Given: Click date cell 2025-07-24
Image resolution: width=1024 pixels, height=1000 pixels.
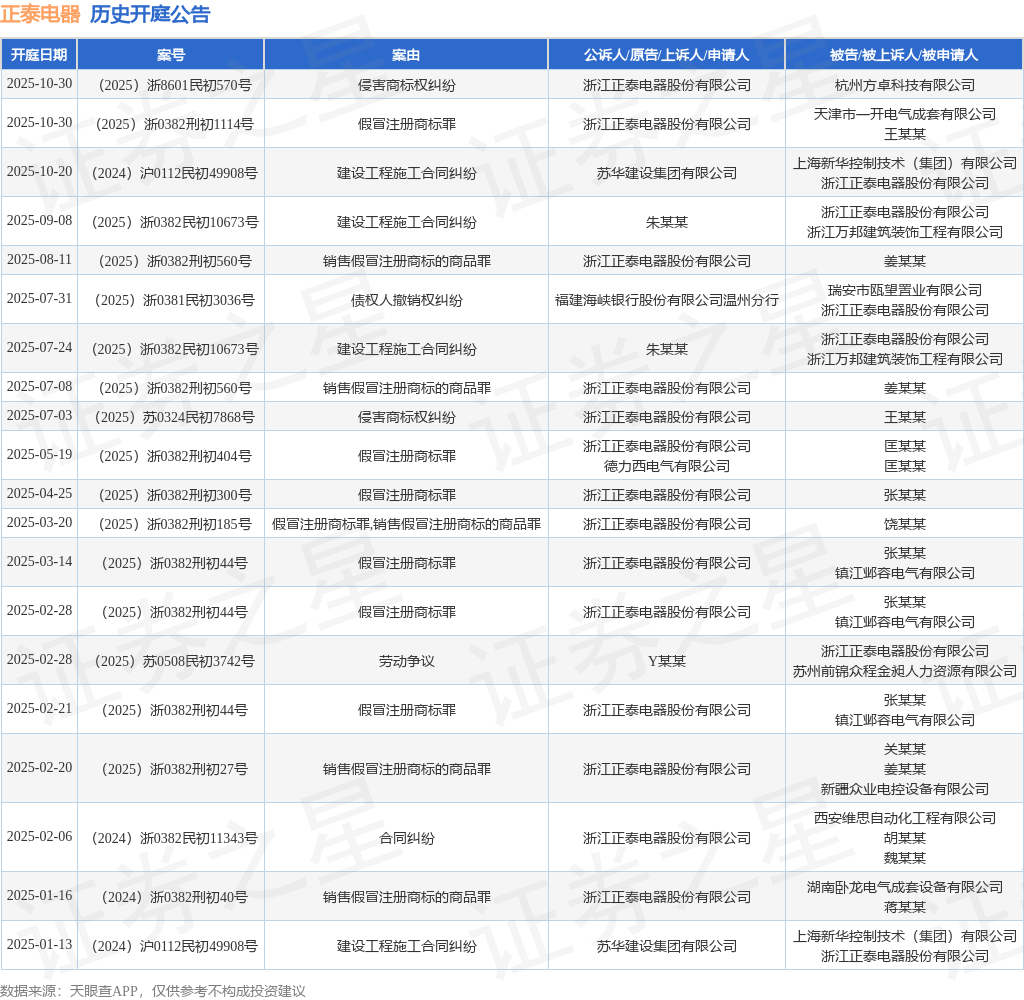Looking at the screenshot, I should (x=39, y=347).
